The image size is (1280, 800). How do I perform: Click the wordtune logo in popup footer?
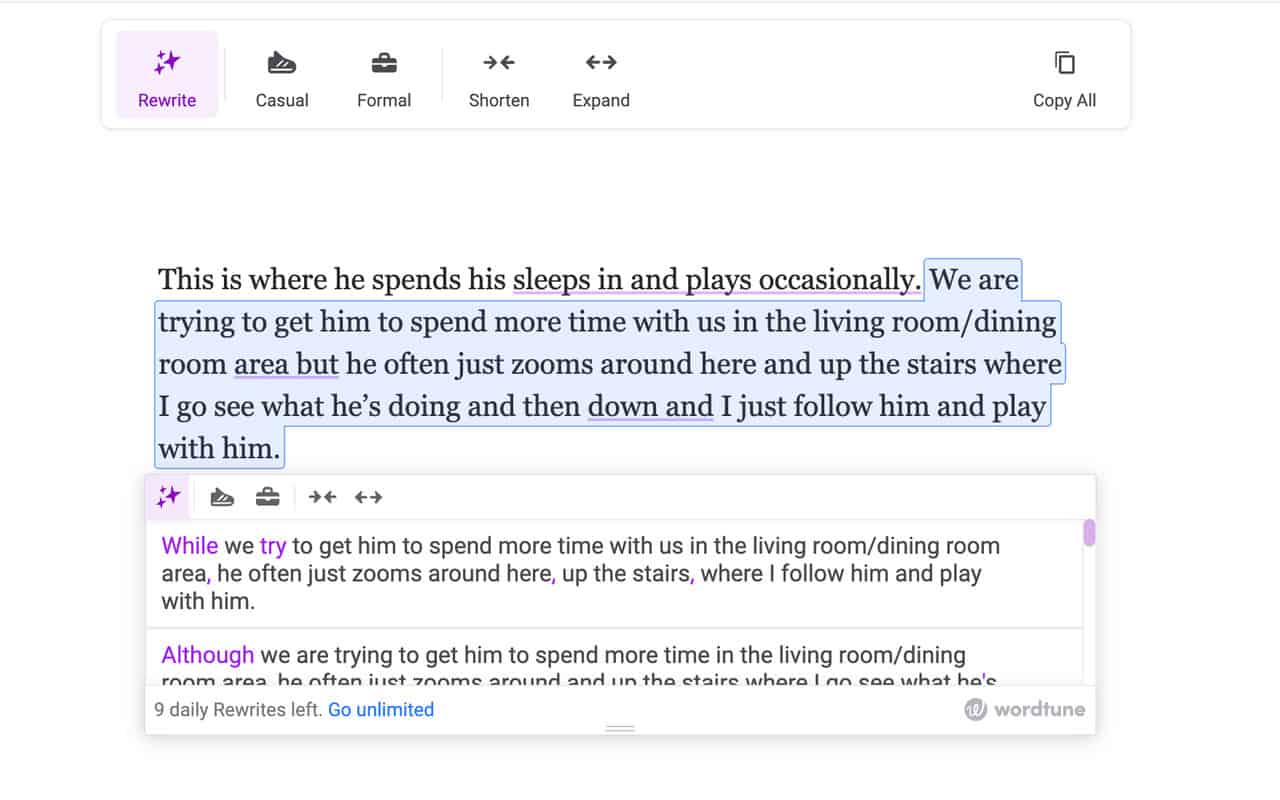click(1025, 710)
